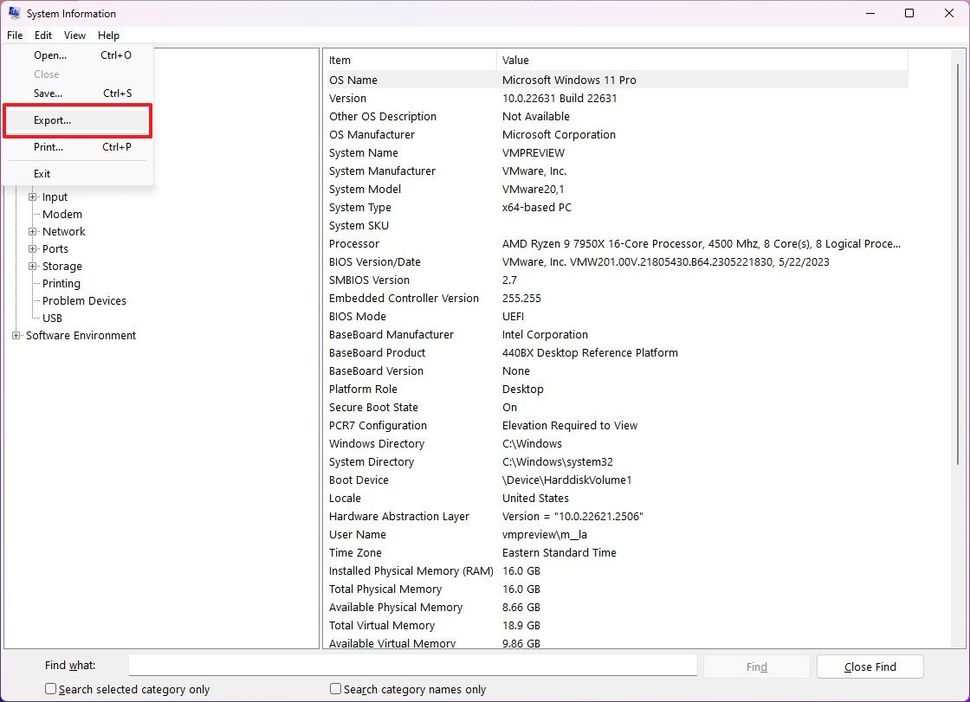The image size is (970, 702).
Task: Enable Search category names only
Action: point(335,689)
